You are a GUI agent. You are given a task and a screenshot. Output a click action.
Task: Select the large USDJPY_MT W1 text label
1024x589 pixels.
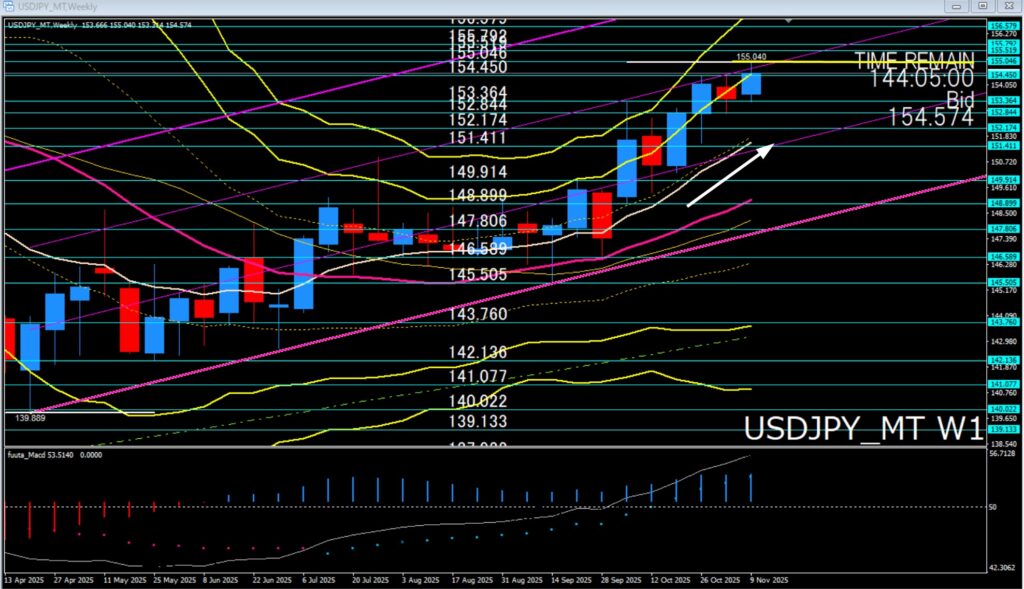862,428
